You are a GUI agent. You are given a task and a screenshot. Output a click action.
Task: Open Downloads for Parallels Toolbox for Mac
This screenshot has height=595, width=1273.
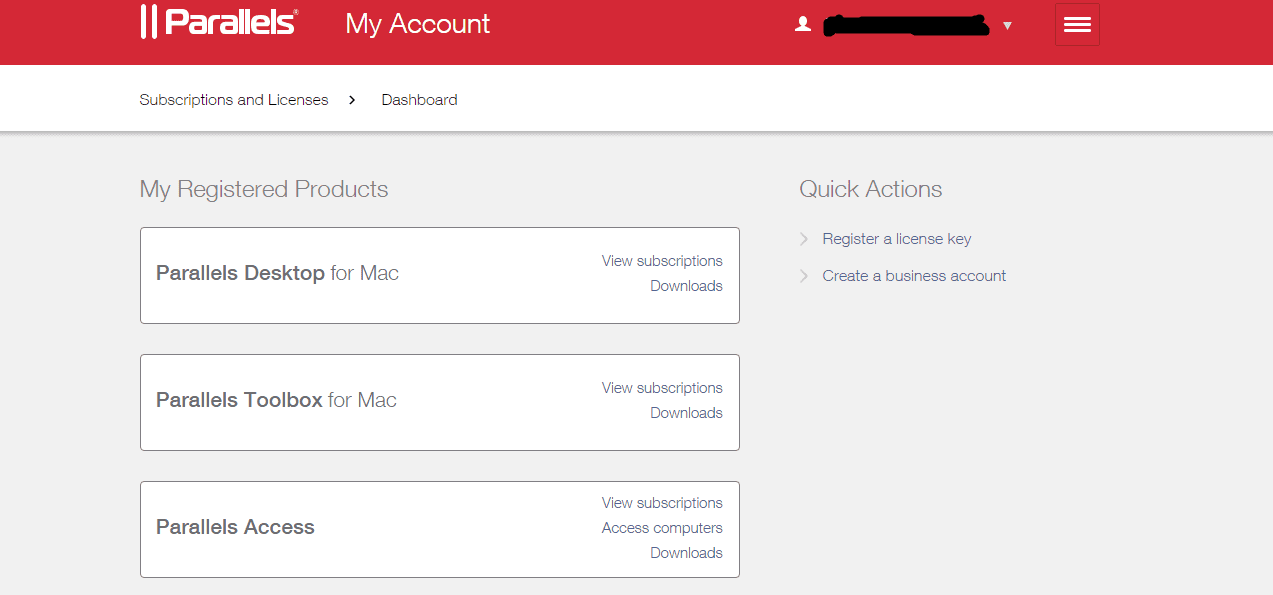point(686,413)
